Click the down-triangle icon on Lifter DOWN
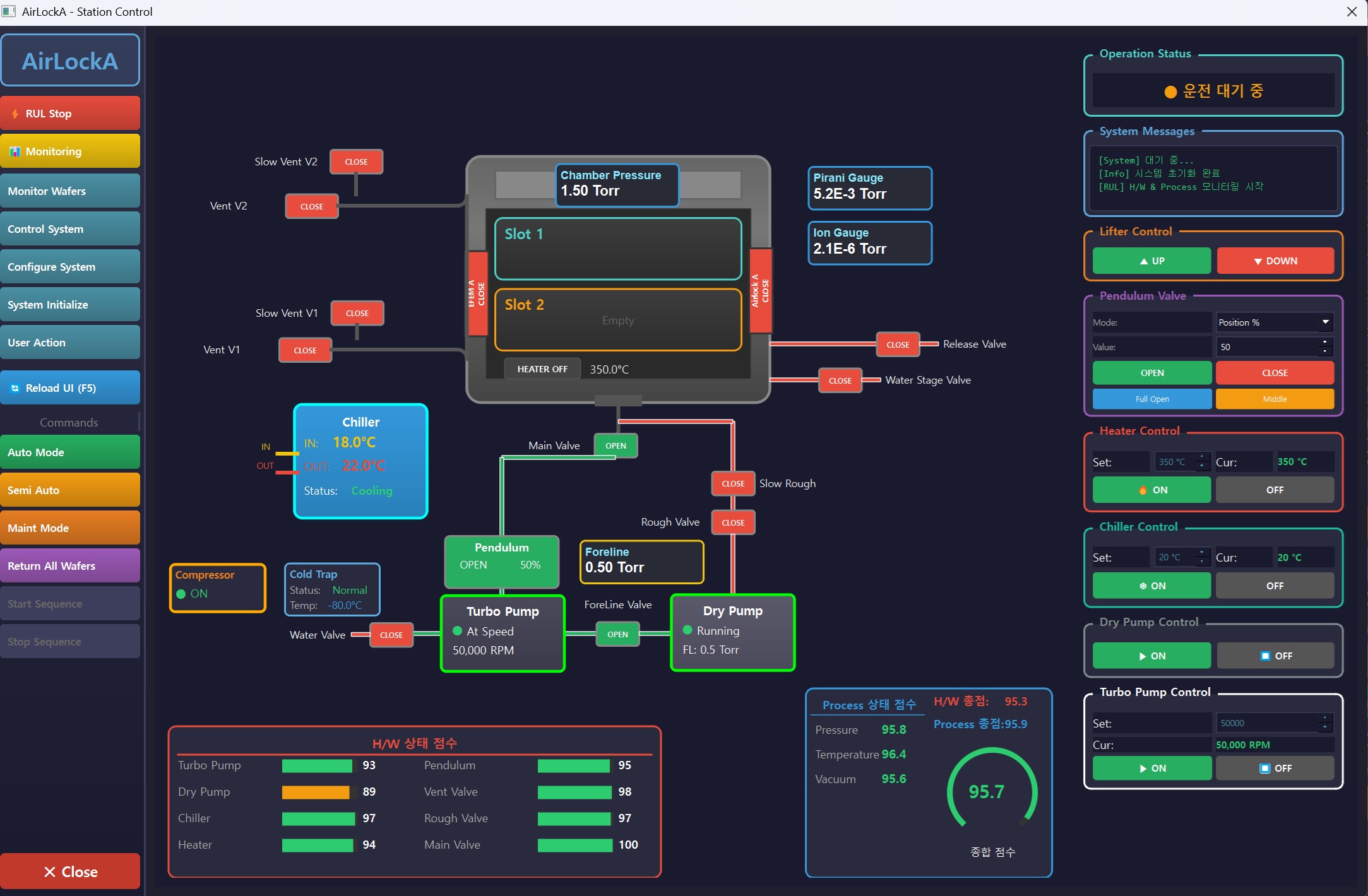1368x896 pixels. click(x=1258, y=261)
